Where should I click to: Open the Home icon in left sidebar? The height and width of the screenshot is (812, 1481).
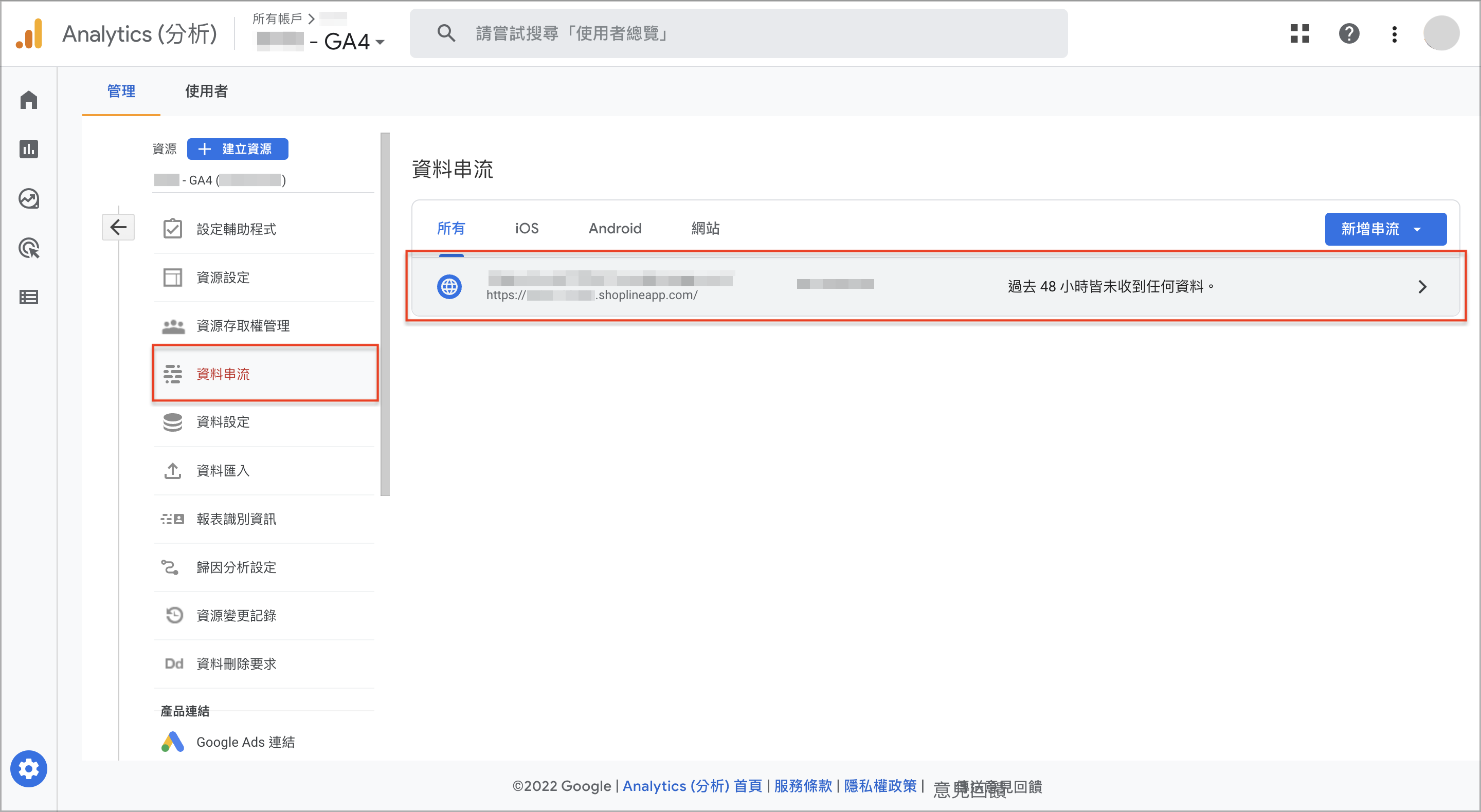pos(29,100)
